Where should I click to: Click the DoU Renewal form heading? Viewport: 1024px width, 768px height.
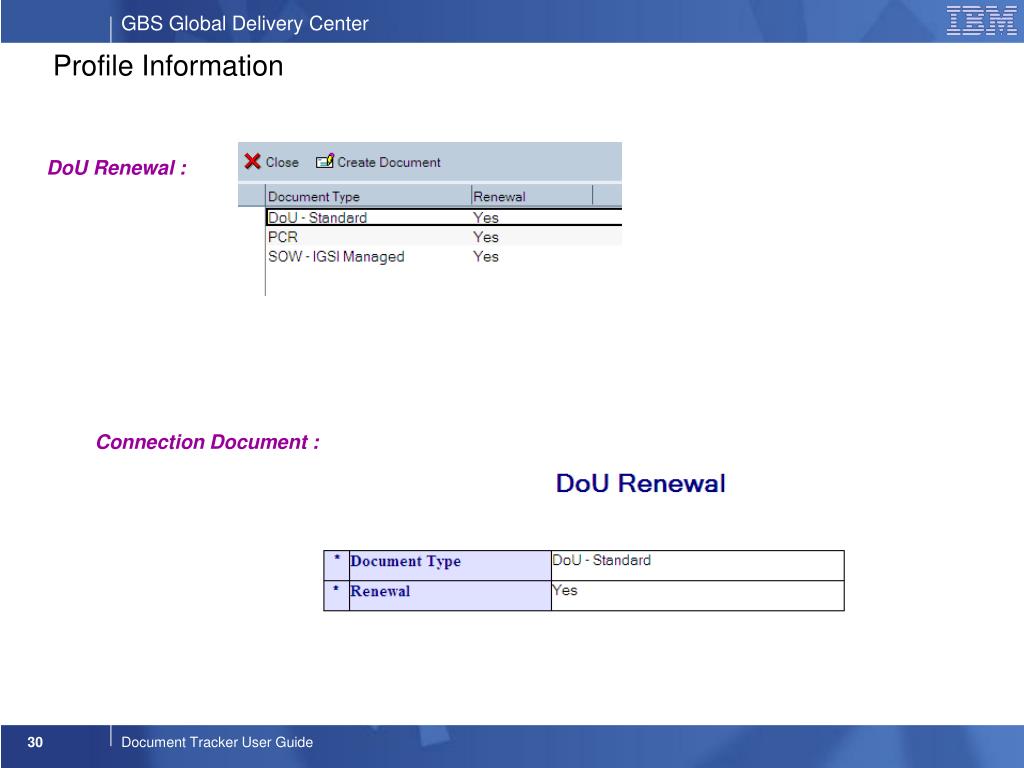pyautogui.click(x=641, y=483)
